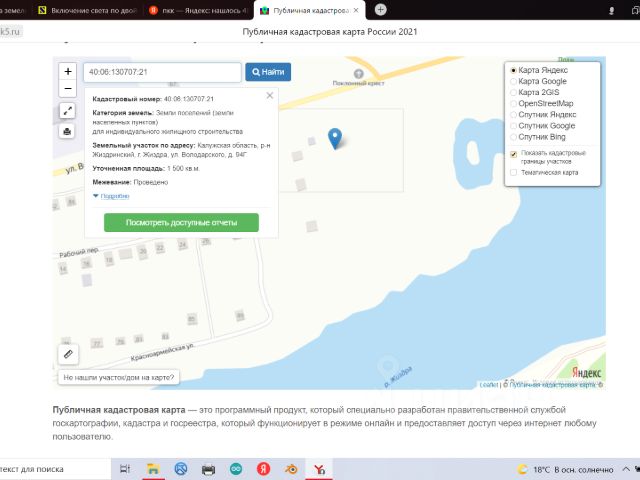Zoom out the map with minus button
Viewport: 640px width, 480px height.
[x=68, y=89]
